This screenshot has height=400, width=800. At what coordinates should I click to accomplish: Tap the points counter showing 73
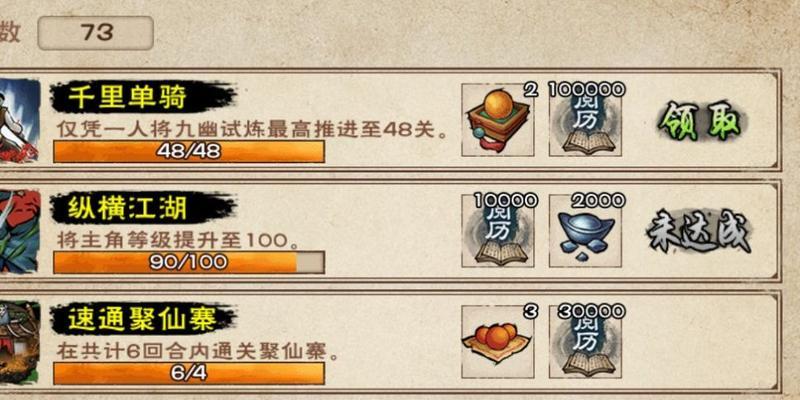96,33
